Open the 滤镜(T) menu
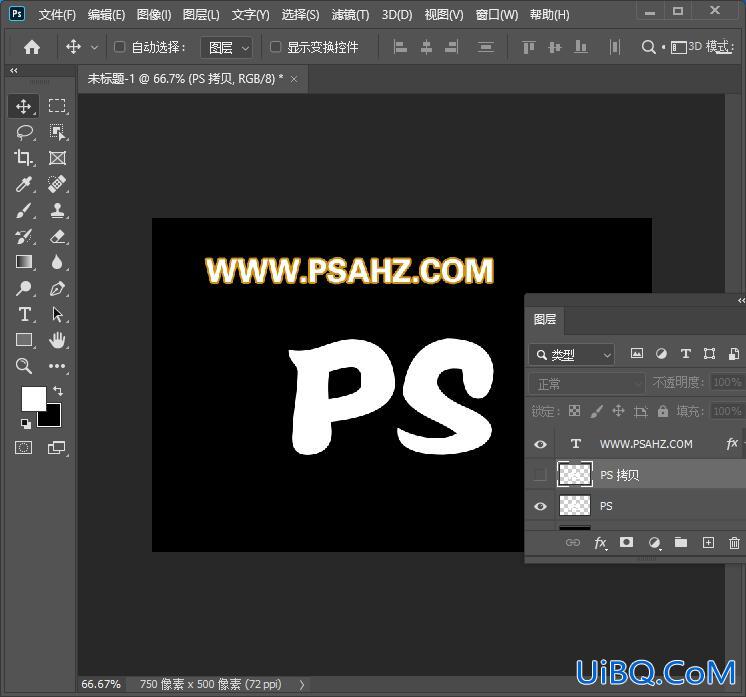746x697 pixels. click(350, 15)
